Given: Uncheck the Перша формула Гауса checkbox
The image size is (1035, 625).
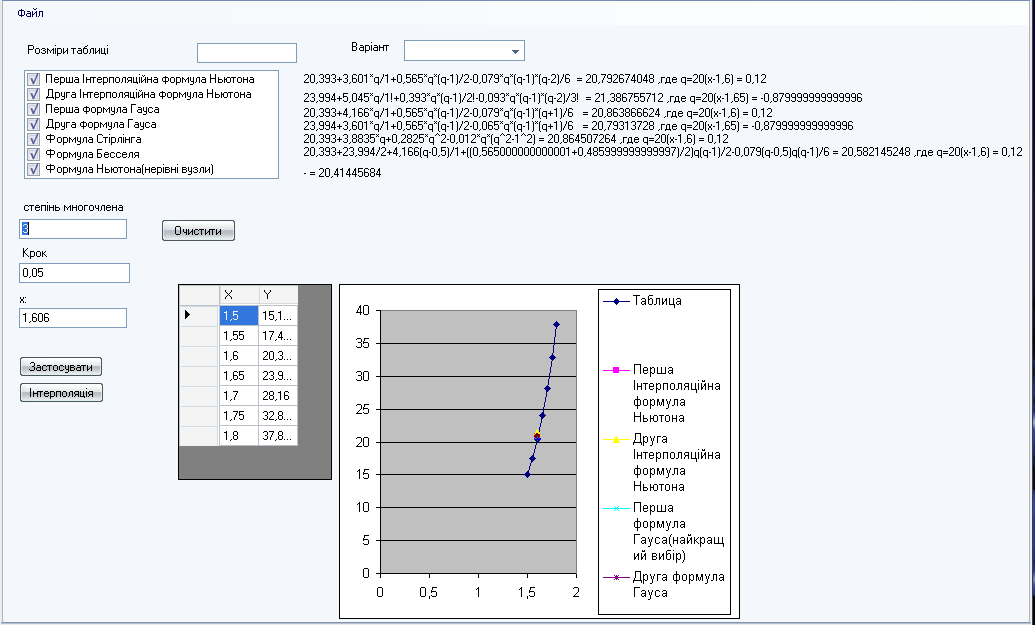Looking at the screenshot, I should [x=34, y=109].
